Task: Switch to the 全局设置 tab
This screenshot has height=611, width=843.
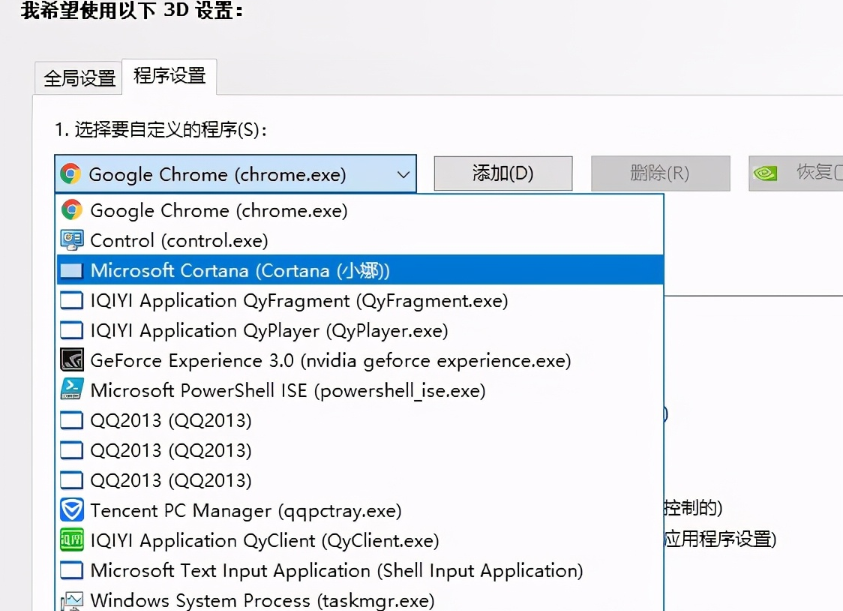Action: [79, 78]
